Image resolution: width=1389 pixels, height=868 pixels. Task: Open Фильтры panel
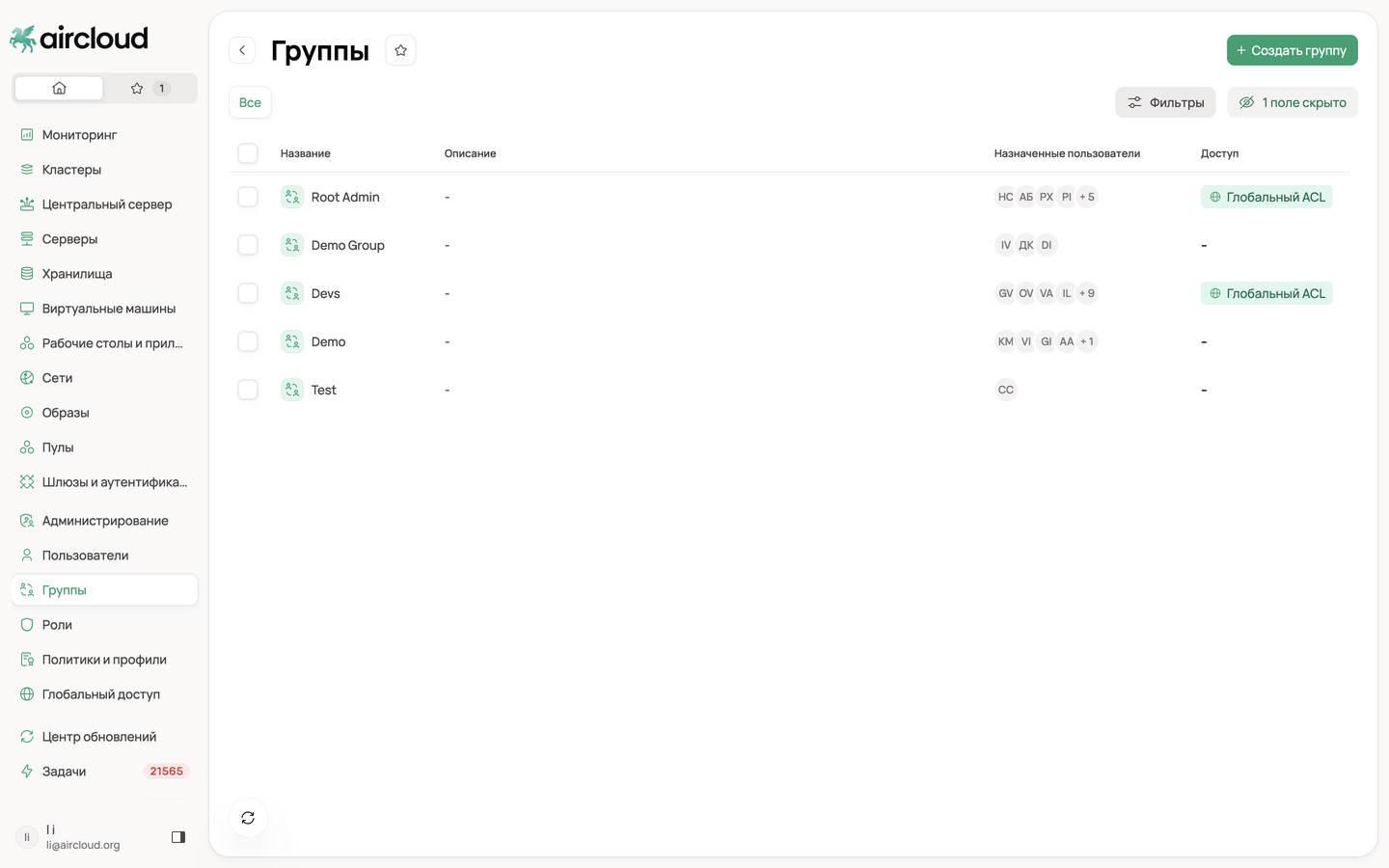(x=1165, y=102)
